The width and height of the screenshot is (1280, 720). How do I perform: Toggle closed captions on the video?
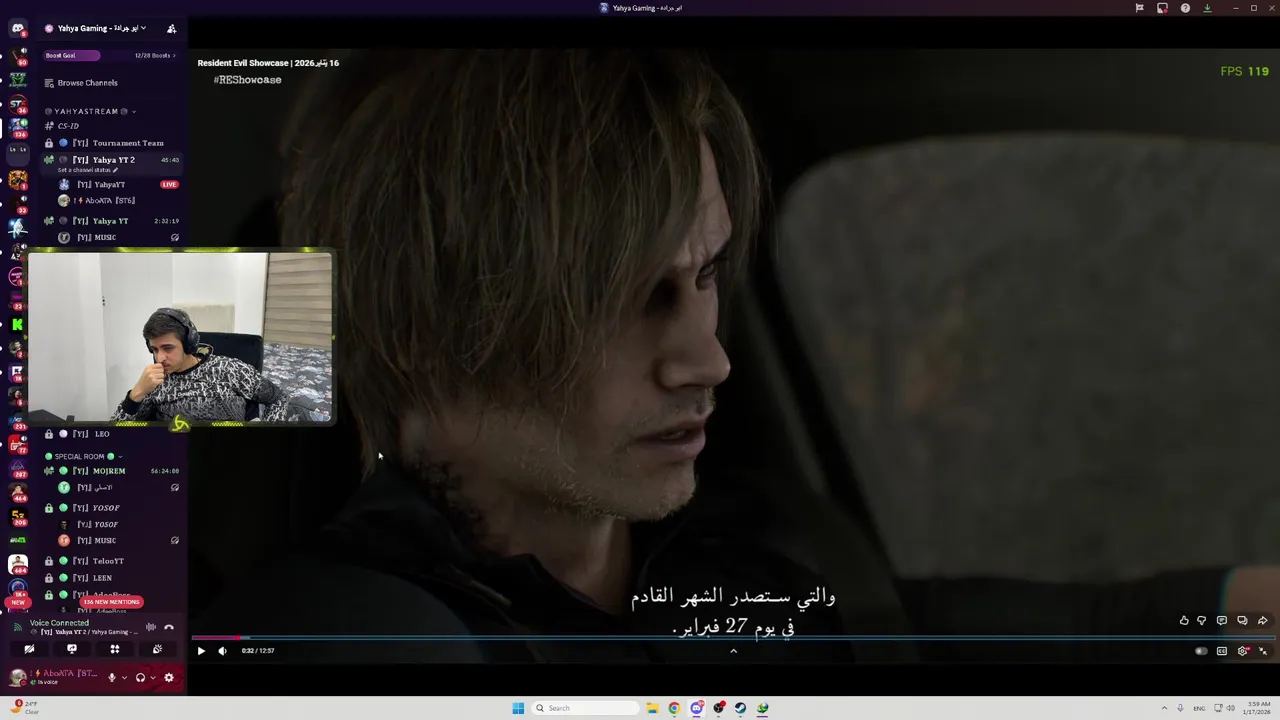pos(1222,651)
